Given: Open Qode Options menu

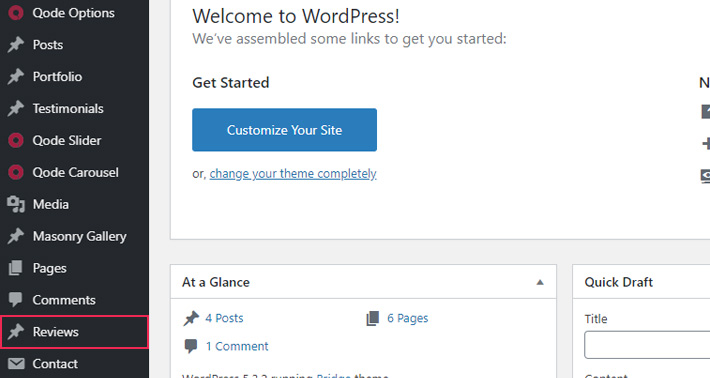Looking at the screenshot, I should pyautogui.click(x=74, y=13).
